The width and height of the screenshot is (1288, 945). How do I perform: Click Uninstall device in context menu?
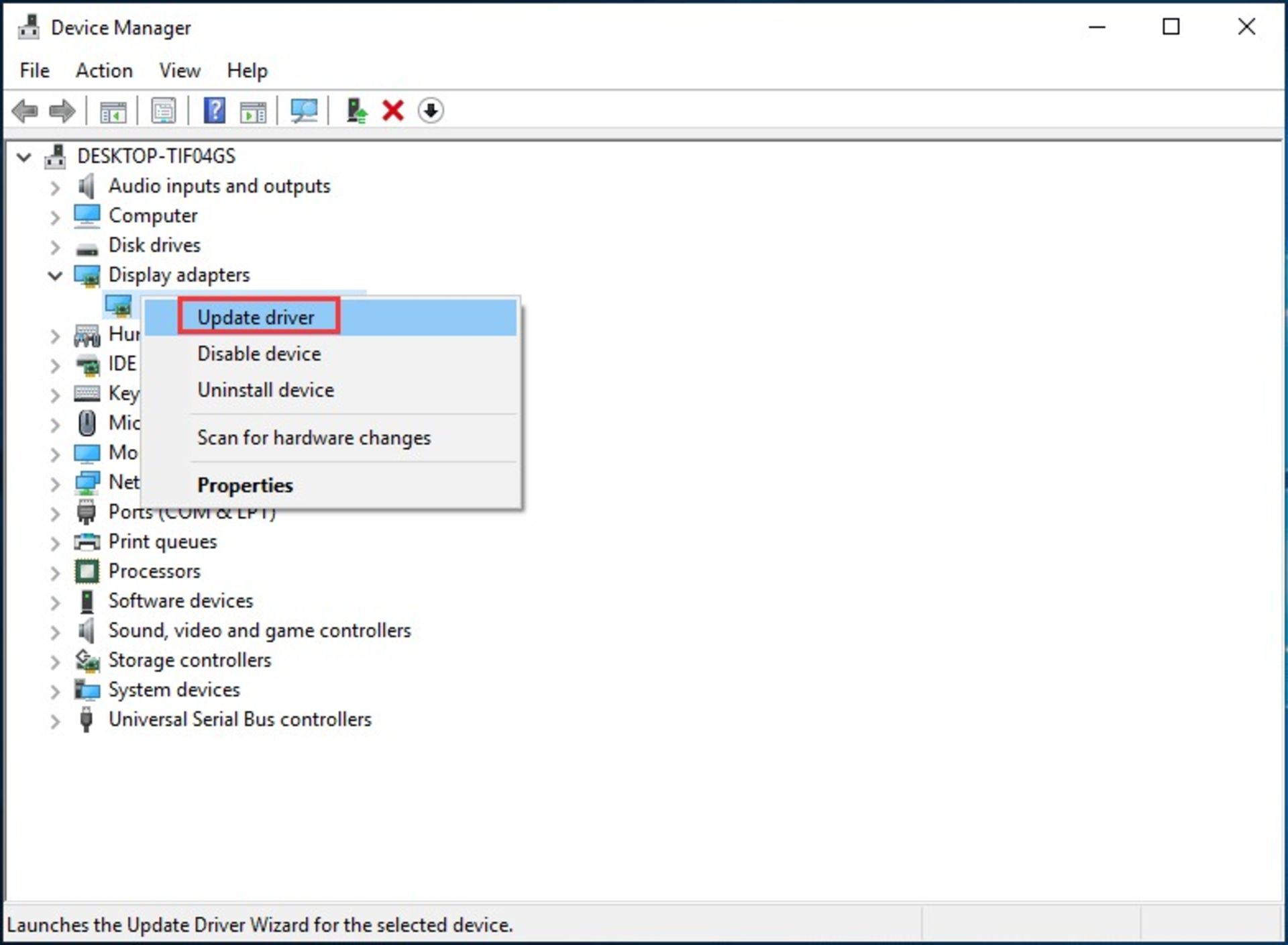265,390
